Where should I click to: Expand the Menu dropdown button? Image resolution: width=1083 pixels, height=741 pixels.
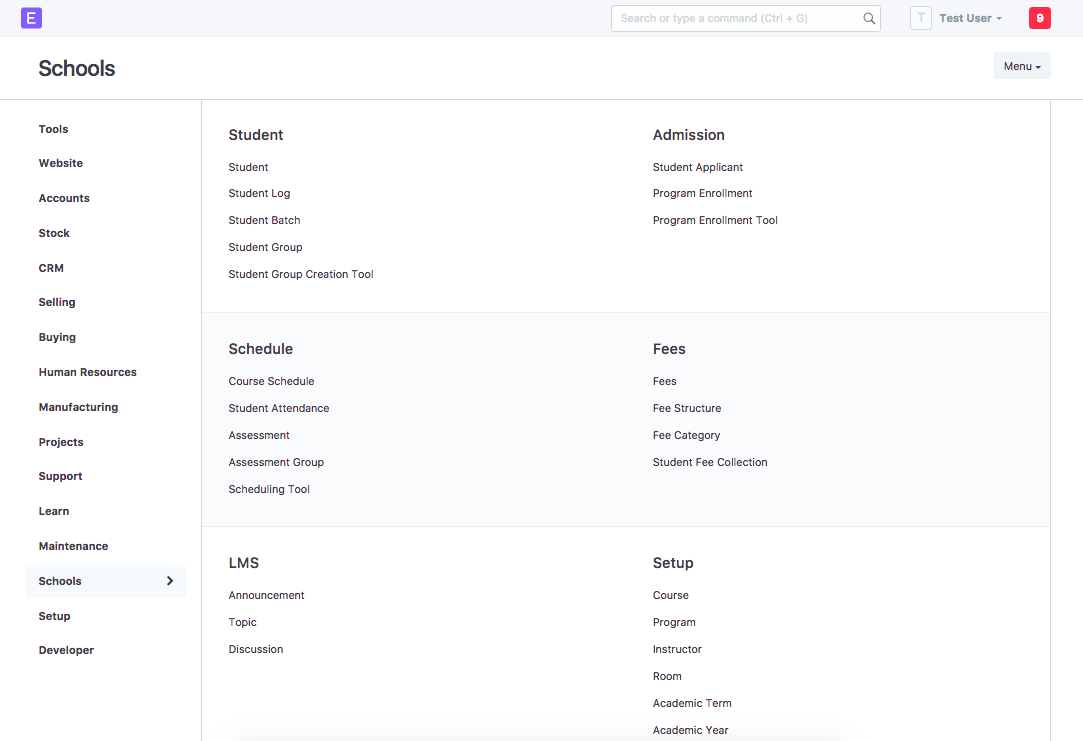[x=1021, y=66]
